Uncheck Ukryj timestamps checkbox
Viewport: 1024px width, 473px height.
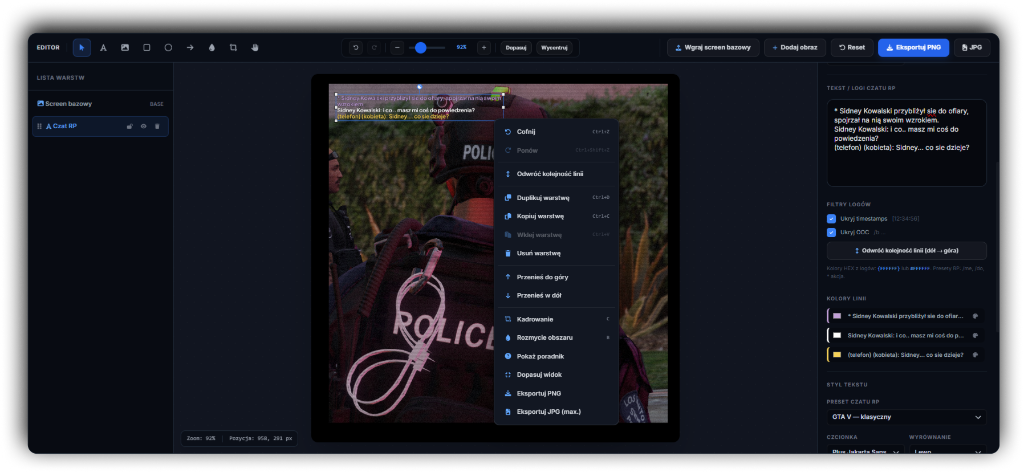tap(831, 219)
